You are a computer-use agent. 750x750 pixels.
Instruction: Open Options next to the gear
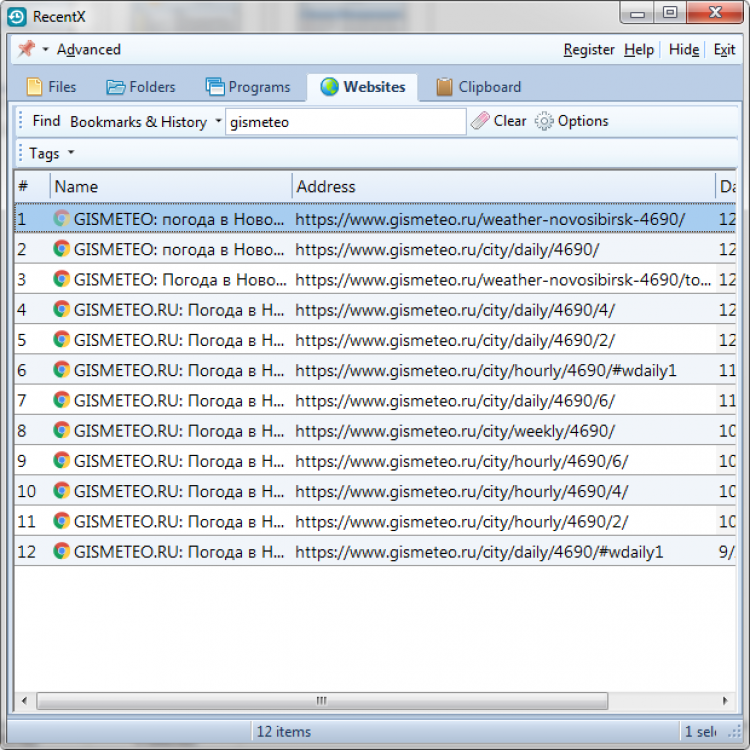pyautogui.click(x=583, y=121)
